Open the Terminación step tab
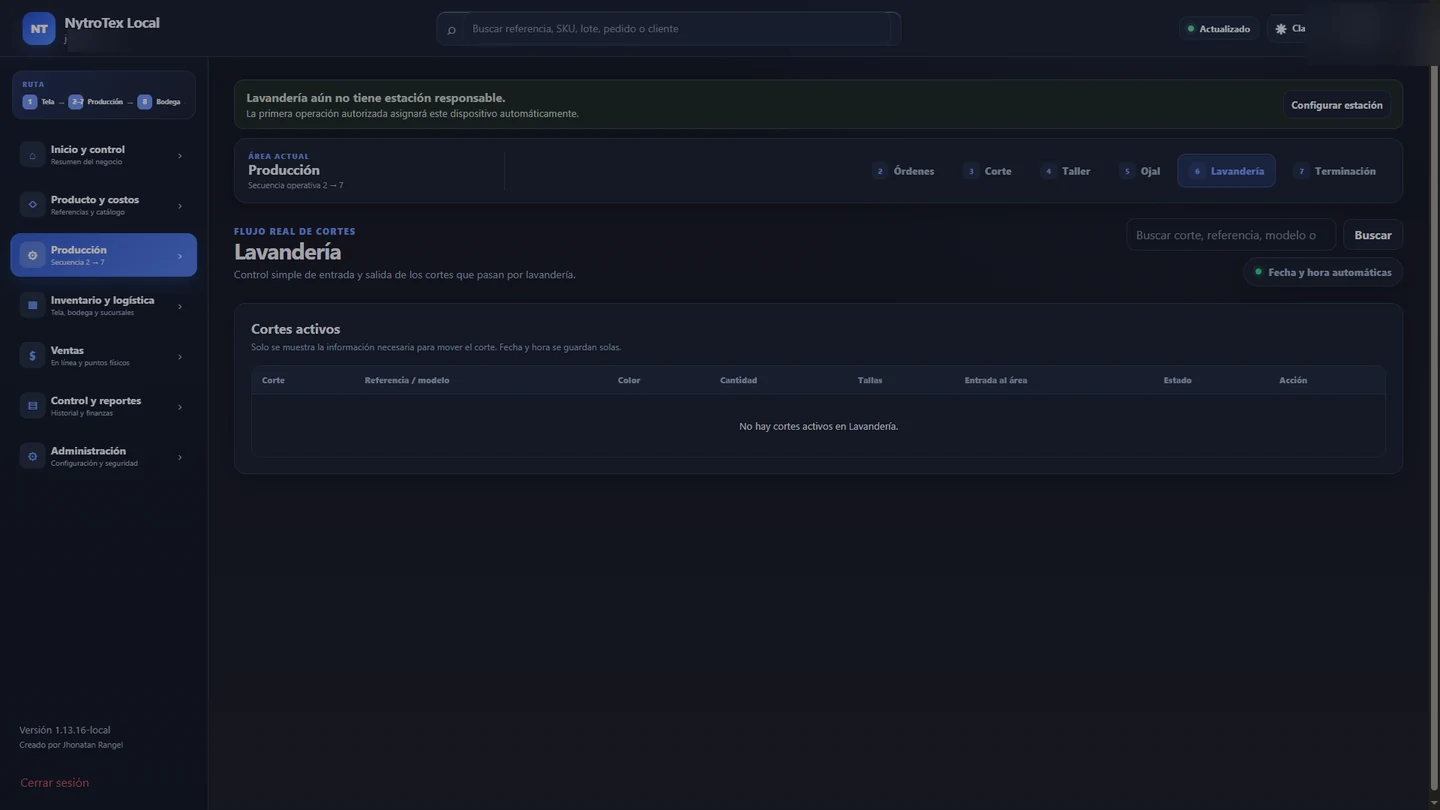 coord(1335,171)
